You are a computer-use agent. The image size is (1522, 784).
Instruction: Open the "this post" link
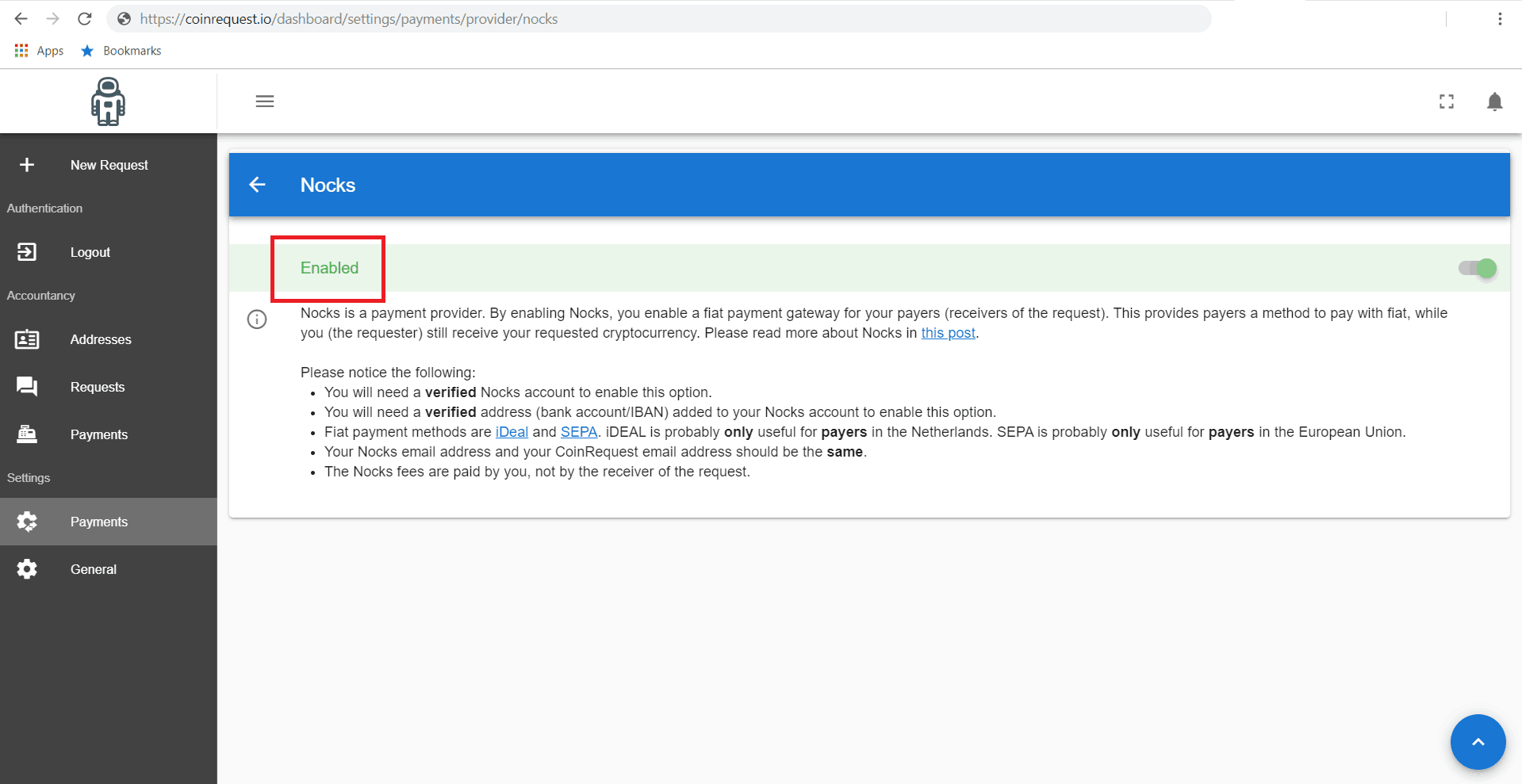click(948, 333)
